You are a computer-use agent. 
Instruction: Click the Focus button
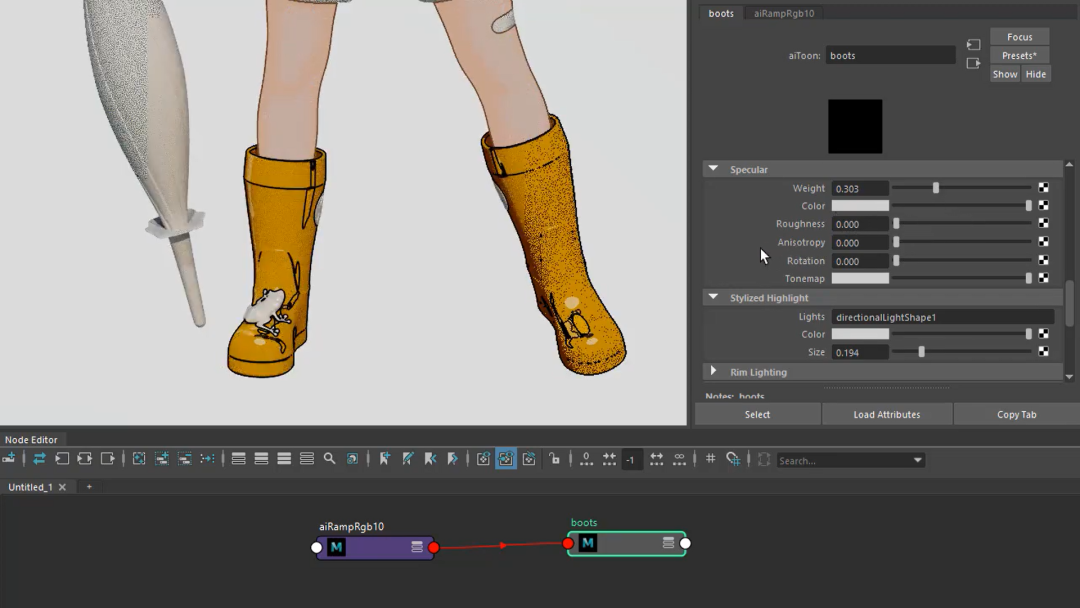[x=1019, y=37]
